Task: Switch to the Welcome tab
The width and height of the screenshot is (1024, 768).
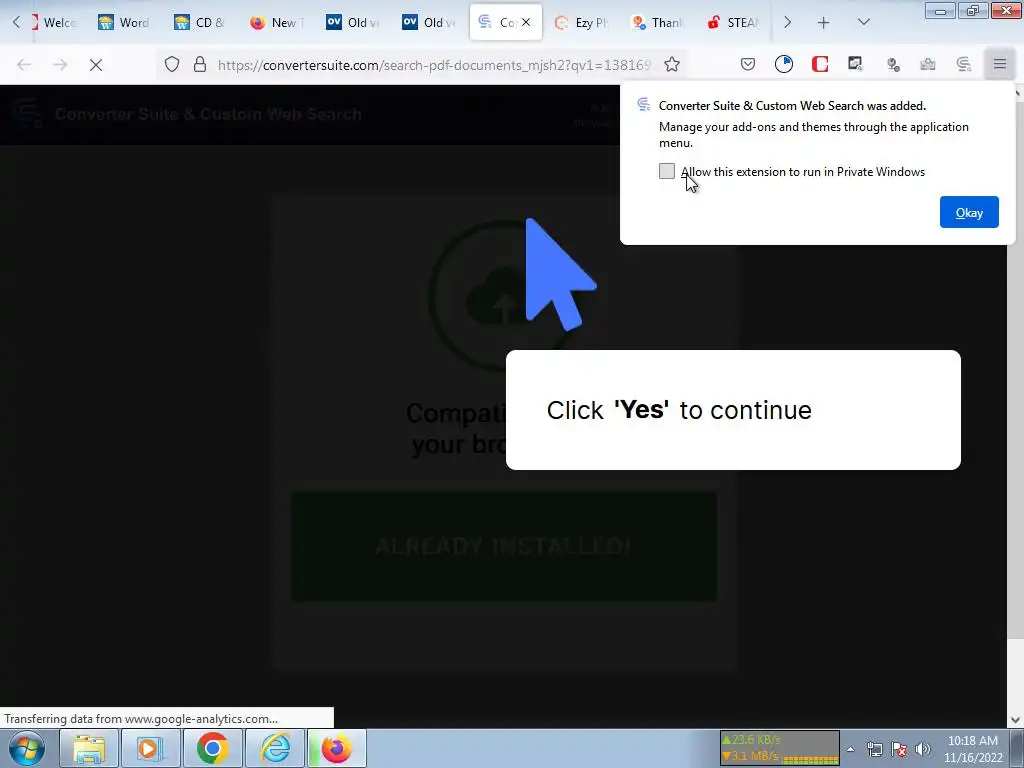Action: coord(54,22)
